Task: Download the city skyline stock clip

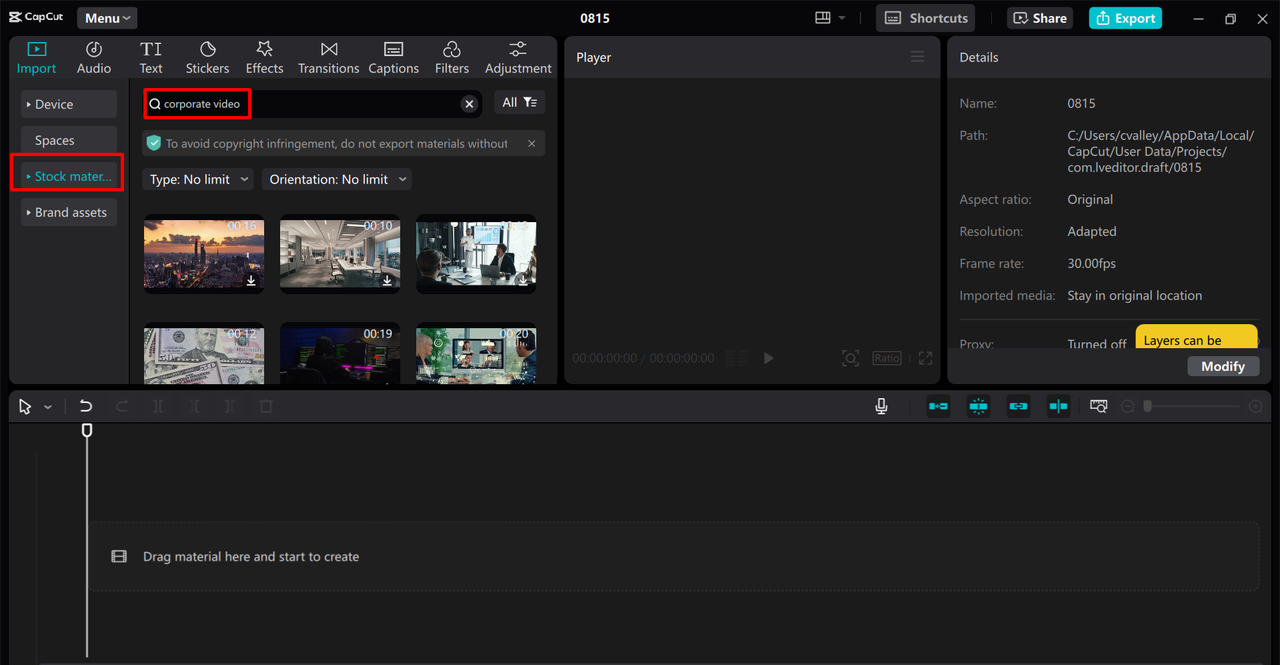Action: (x=251, y=281)
